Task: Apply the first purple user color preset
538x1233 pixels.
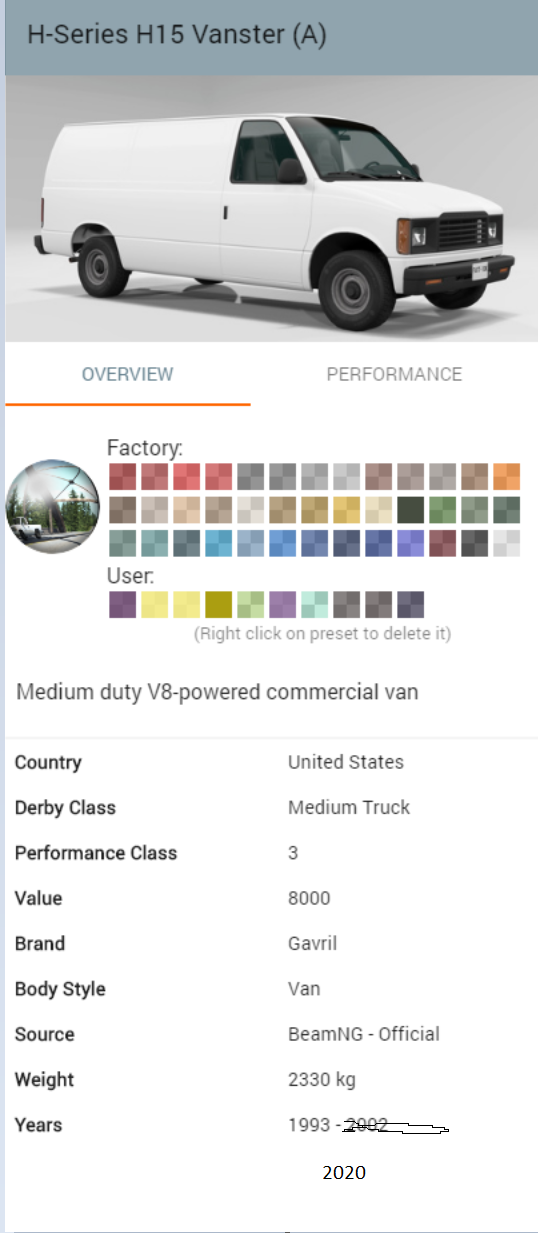Action: pos(122,604)
